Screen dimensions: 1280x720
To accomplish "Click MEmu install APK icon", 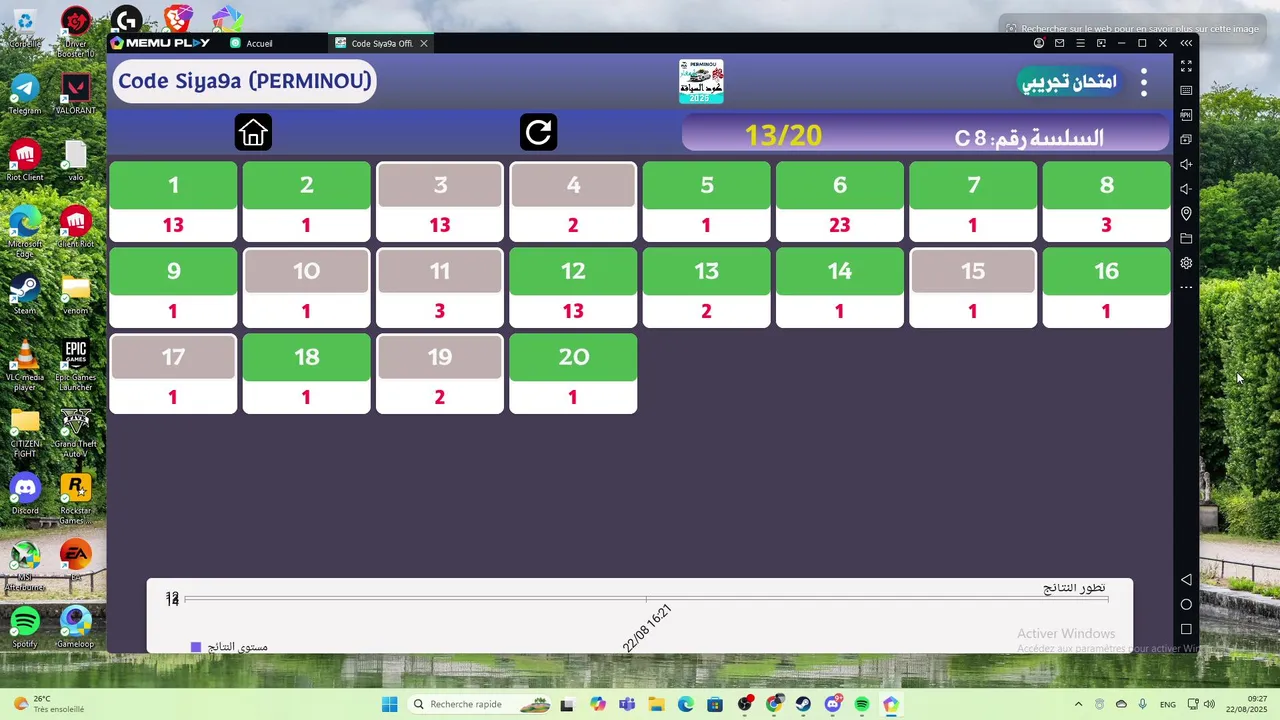I will click(1186, 115).
